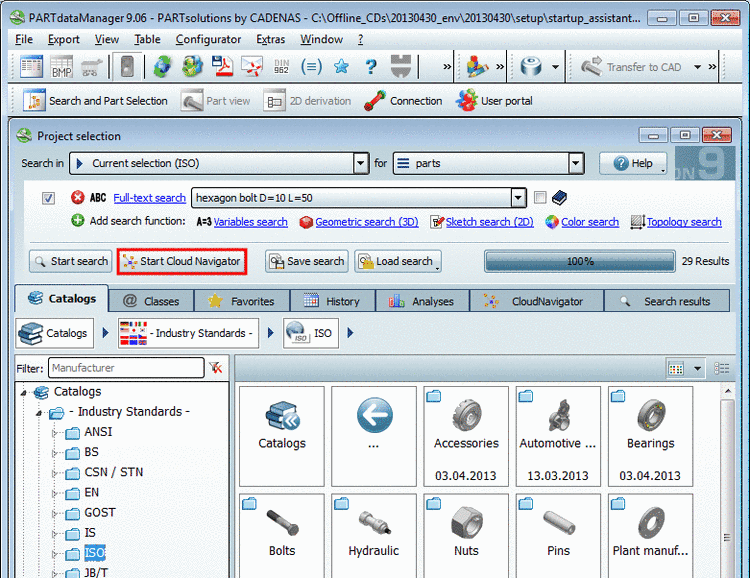Open the Export menu
This screenshot has height=578, width=750.
(x=64, y=39)
